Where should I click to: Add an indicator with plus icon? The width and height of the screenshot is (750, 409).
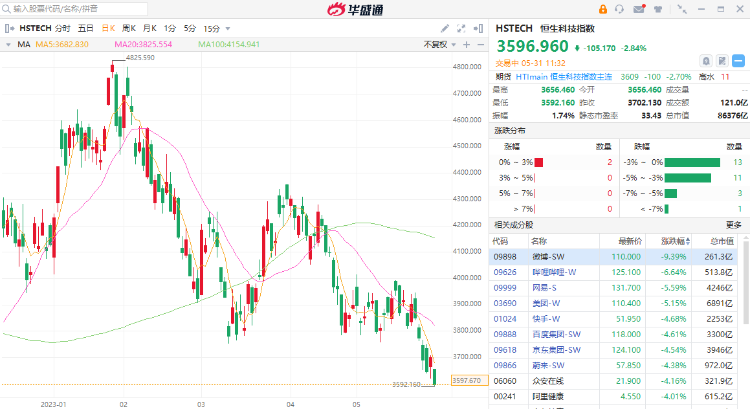click(466, 44)
